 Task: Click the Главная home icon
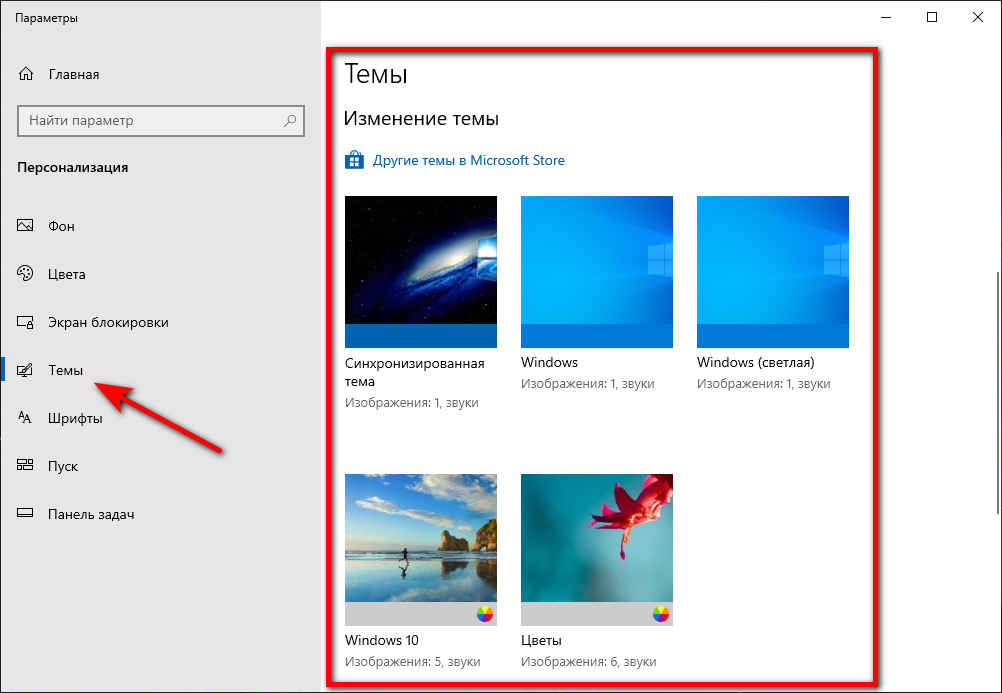click(x=27, y=75)
